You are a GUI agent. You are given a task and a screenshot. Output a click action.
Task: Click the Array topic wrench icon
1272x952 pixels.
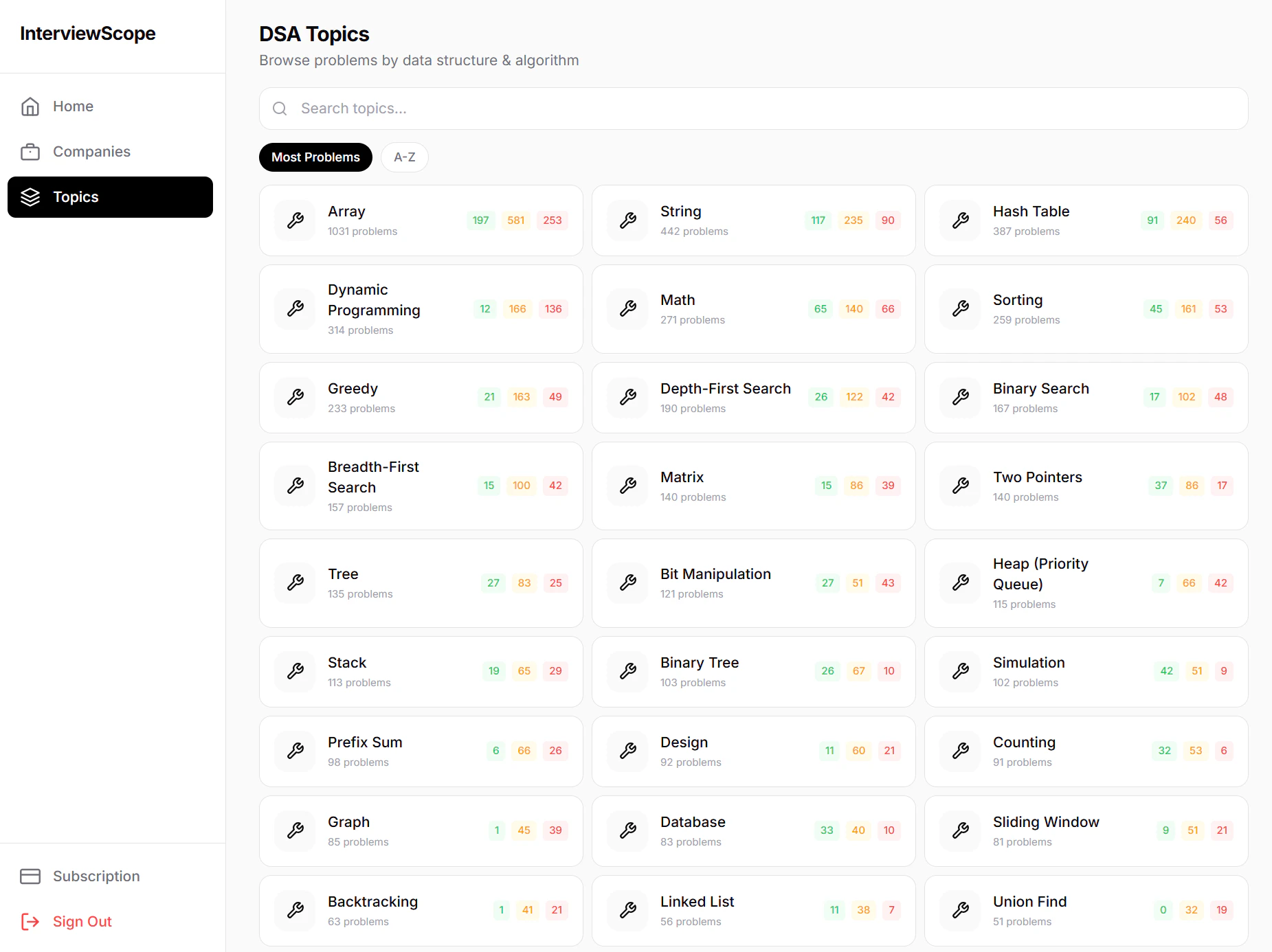[x=295, y=220]
